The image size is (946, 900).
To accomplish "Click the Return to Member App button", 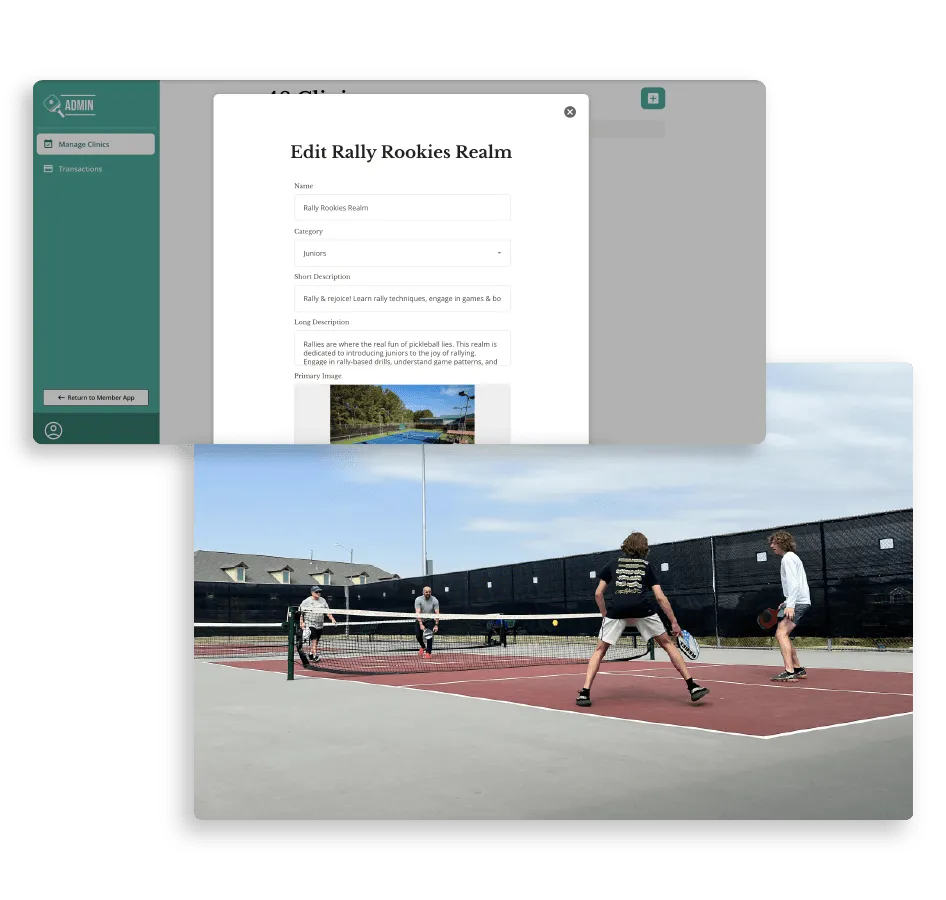I will click(95, 397).
